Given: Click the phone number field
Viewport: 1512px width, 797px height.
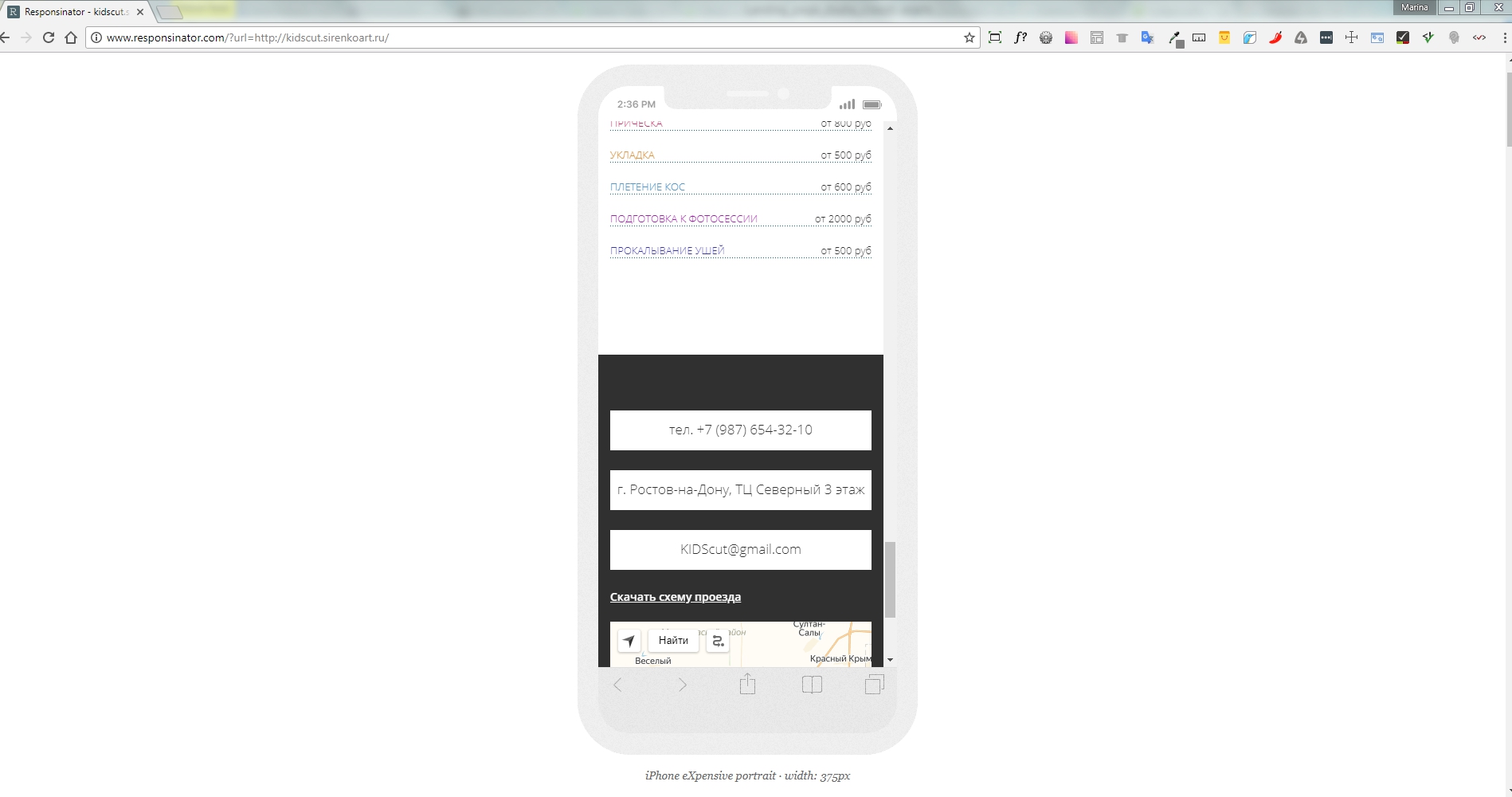Looking at the screenshot, I should [x=741, y=430].
